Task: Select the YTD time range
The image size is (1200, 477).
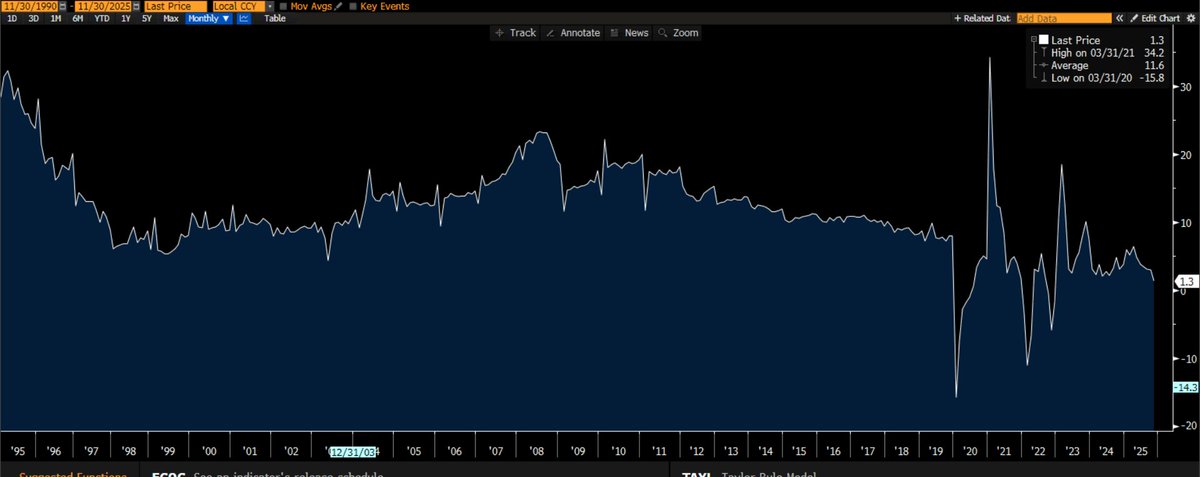Action: click(x=101, y=18)
